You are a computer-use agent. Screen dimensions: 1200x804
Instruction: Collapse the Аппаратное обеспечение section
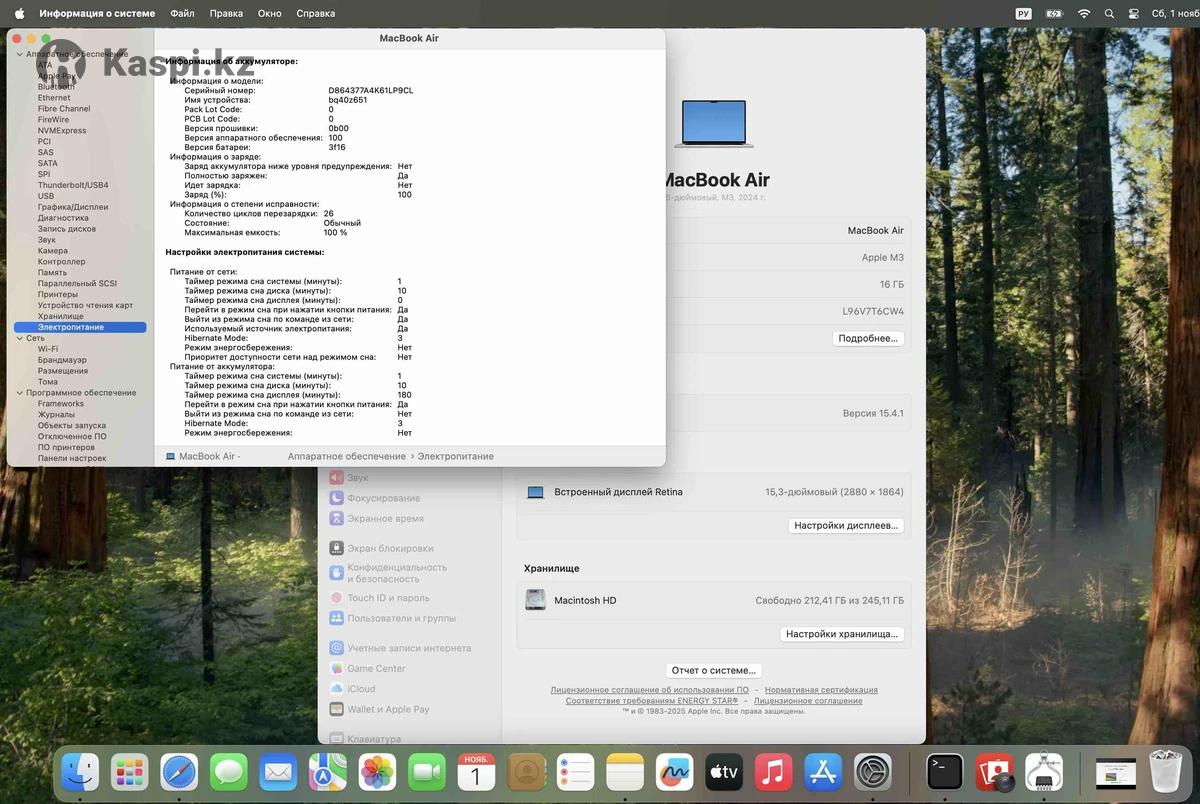point(19,54)
